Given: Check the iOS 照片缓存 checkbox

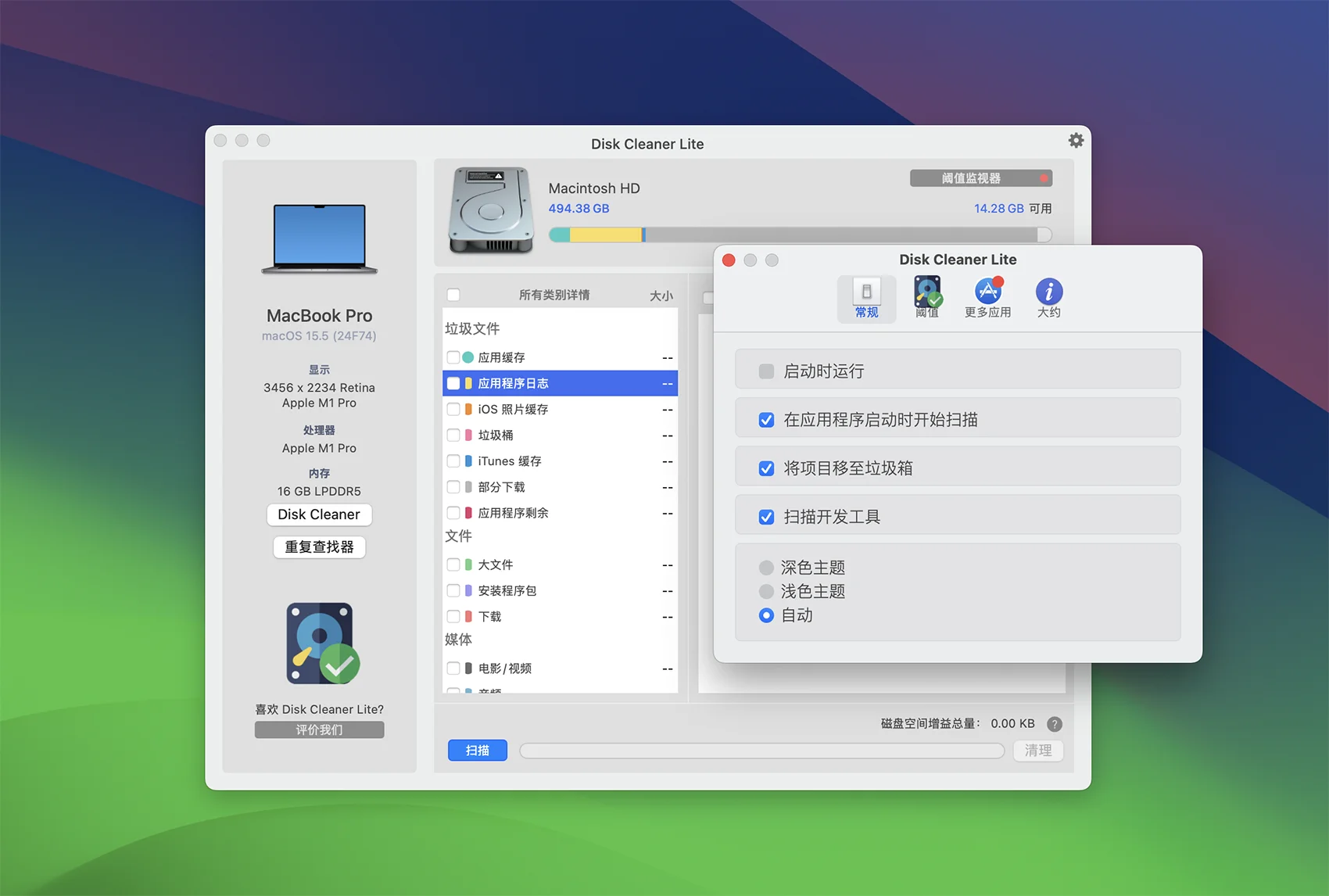Looking at the screenshot, I should [453, 409].
